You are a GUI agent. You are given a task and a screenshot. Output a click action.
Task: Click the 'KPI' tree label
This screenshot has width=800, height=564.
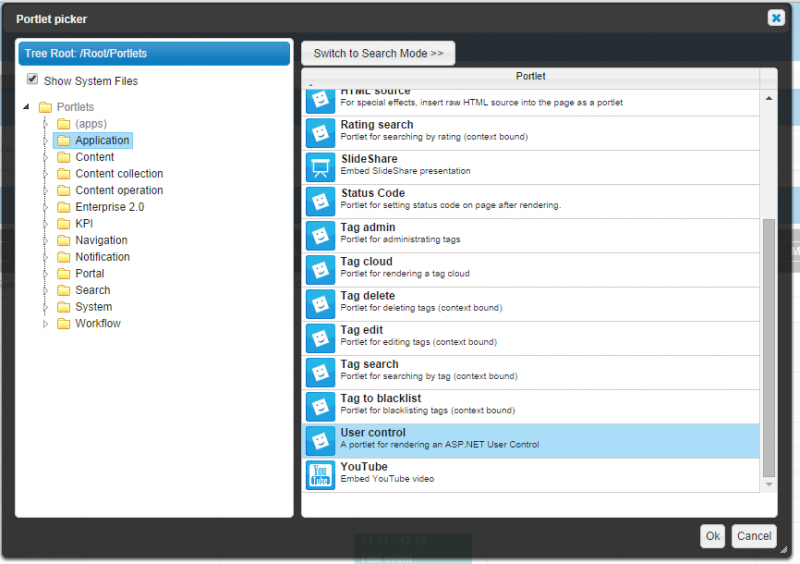pyautogui.click(x=84, y=224)
